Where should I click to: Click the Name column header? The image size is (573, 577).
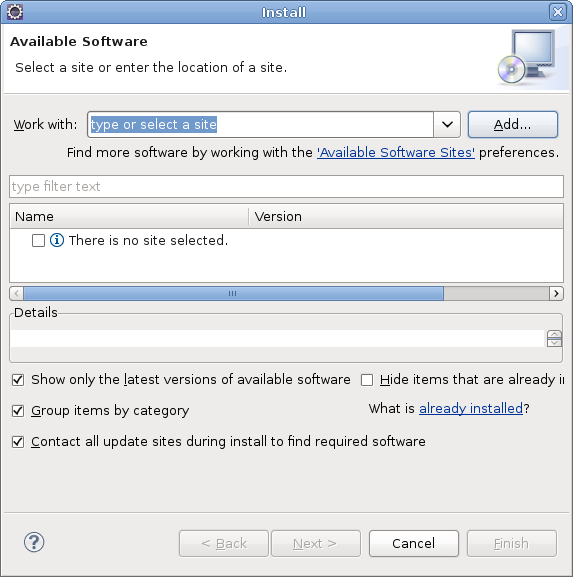(129, 216)
